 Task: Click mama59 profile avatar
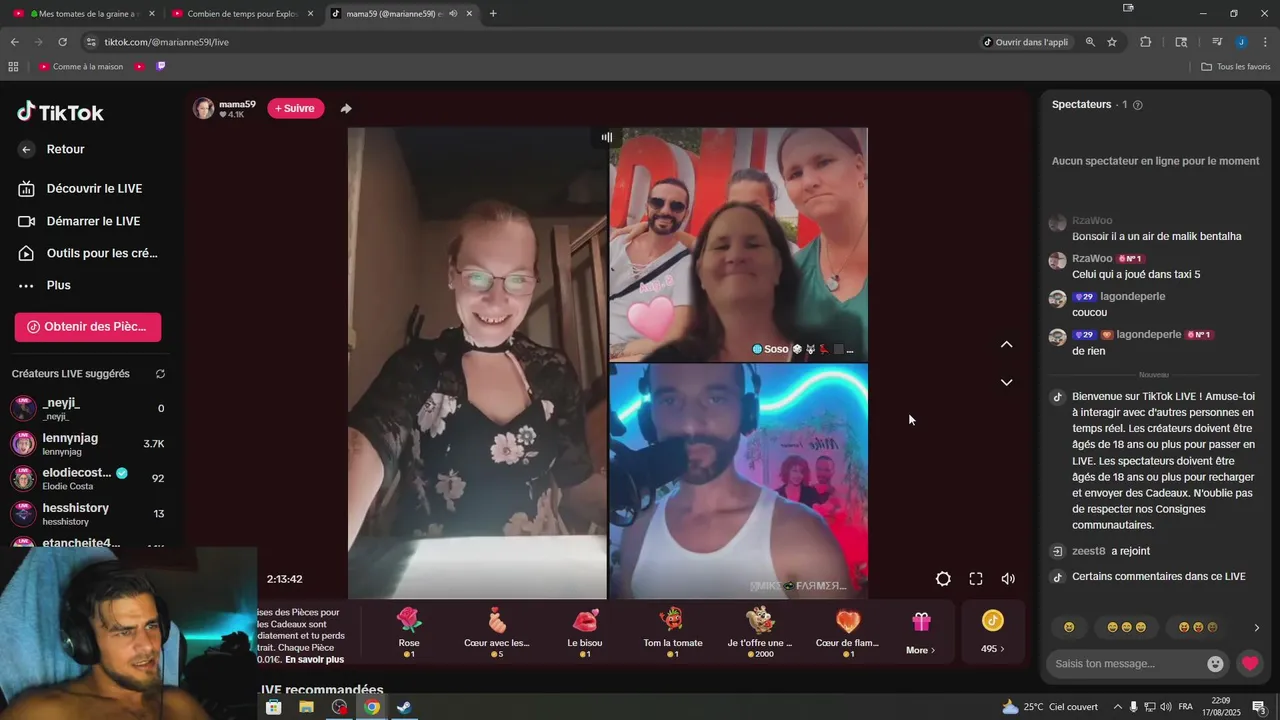[204, 108]
